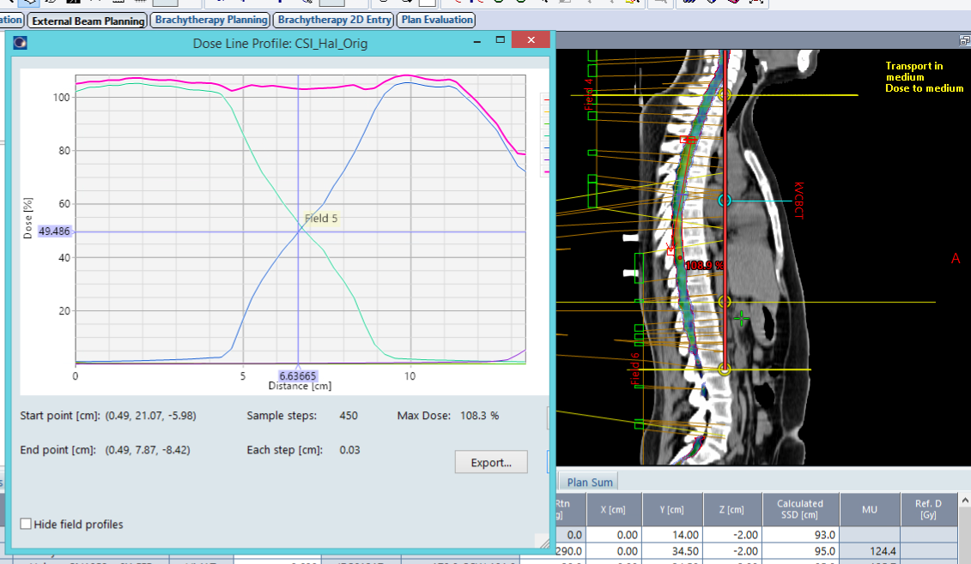Click the Y cell value 34.50

(686, 551)
